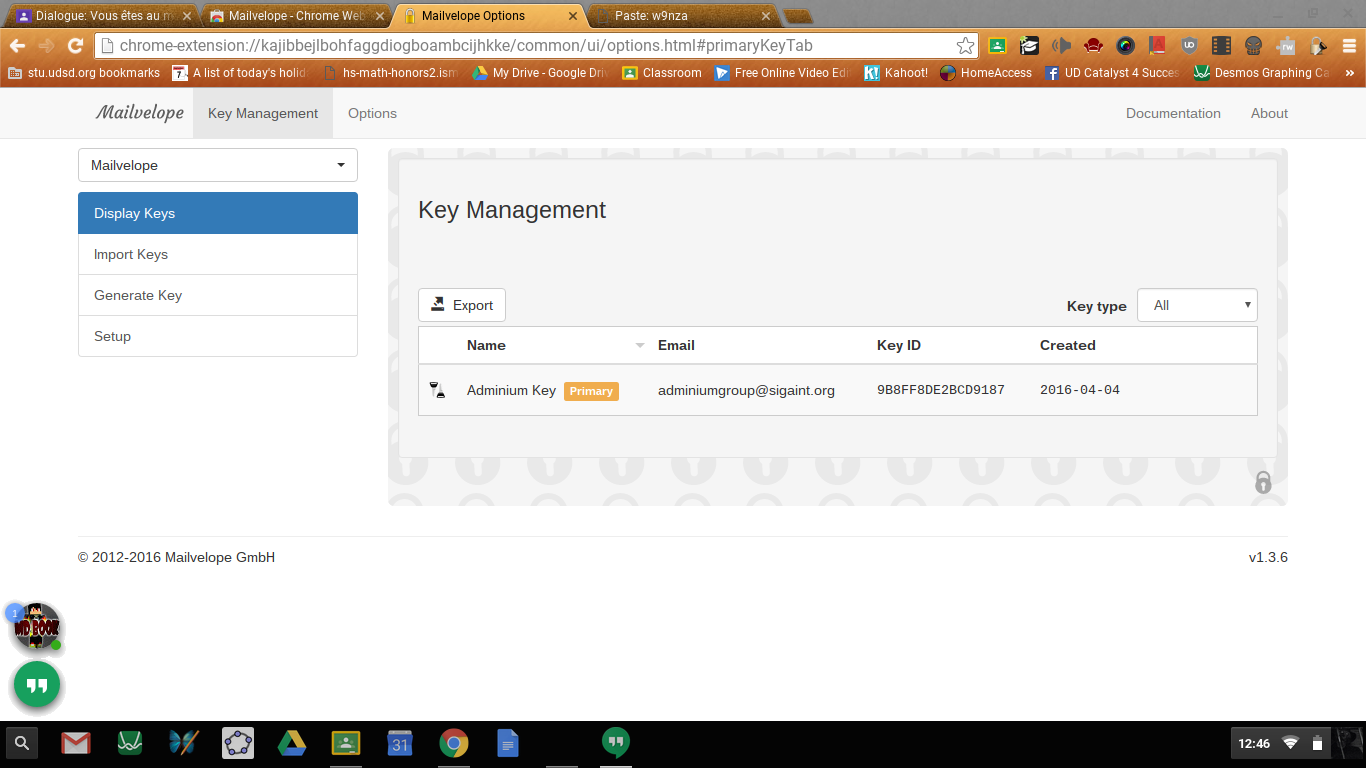Select Import Keys in the sidebar

tap(218, 254)
